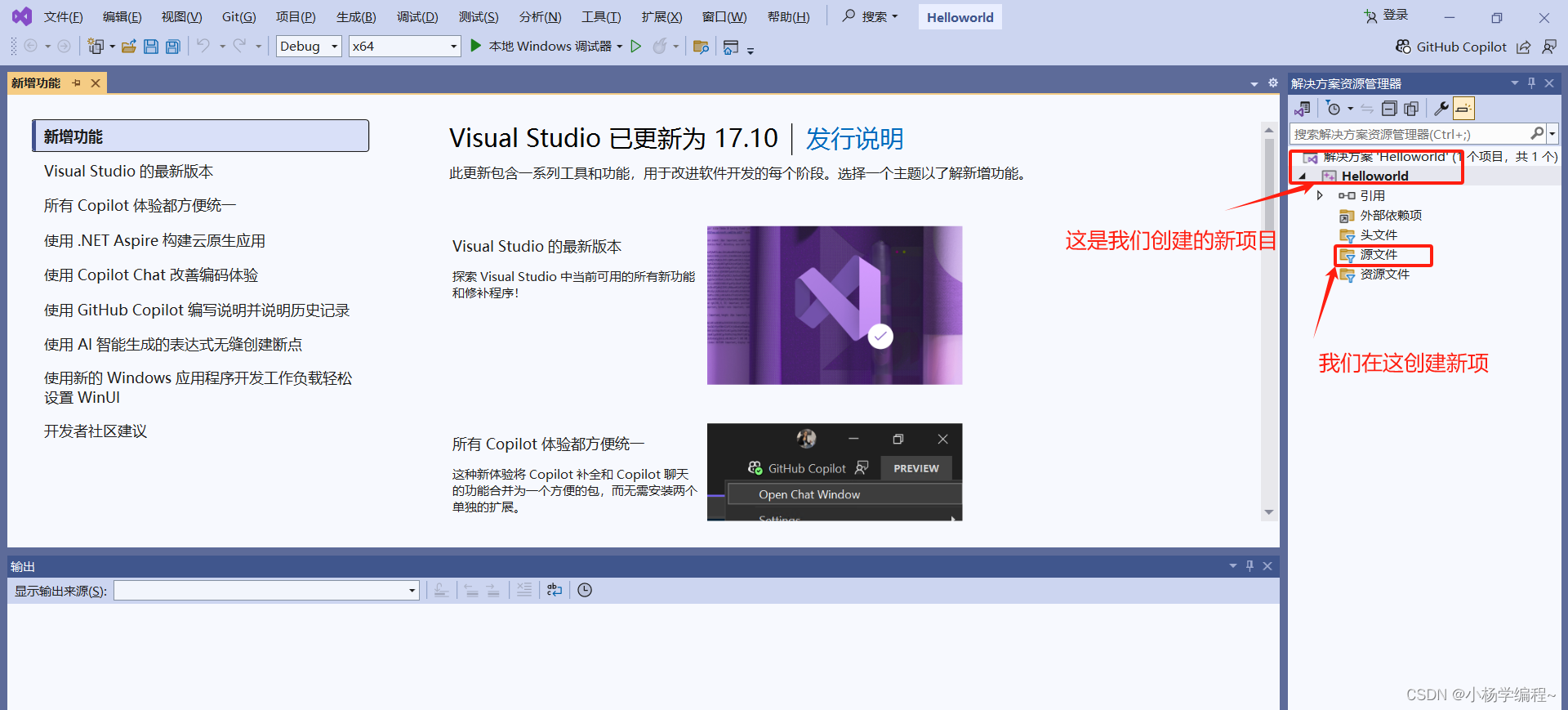The height and width of the screenshot is (710, 1568).
Task: Click Collapse All icon in Solution Explorer
Action: point(1389,109)
